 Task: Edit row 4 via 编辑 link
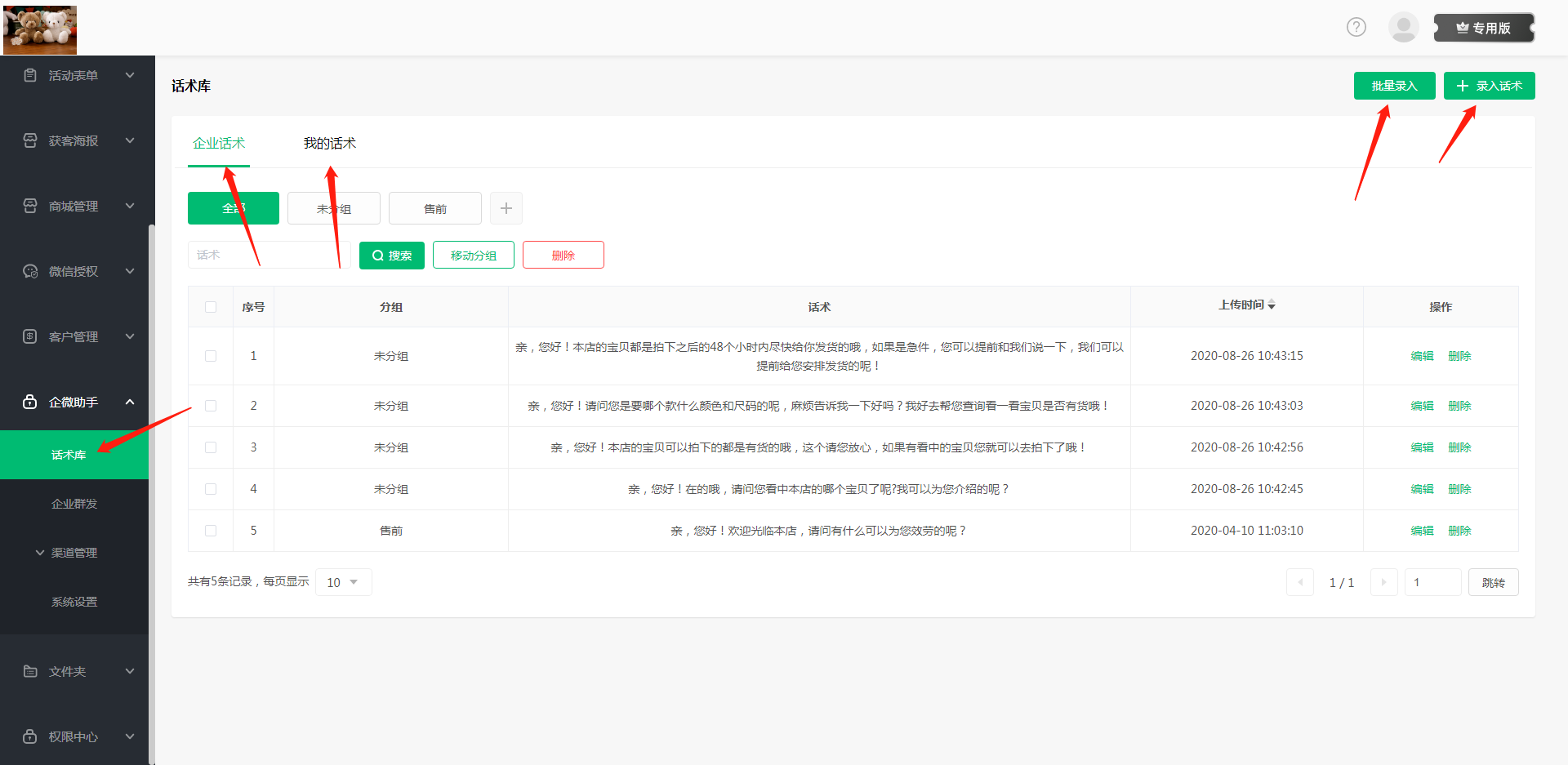[1423, 489]
